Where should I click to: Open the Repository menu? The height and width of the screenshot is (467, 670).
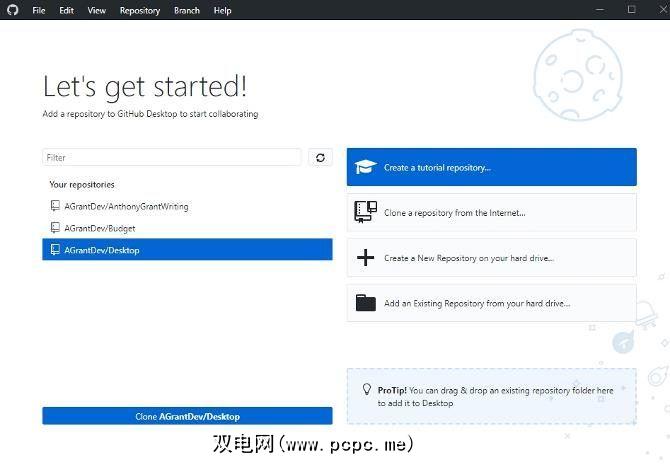140,10
